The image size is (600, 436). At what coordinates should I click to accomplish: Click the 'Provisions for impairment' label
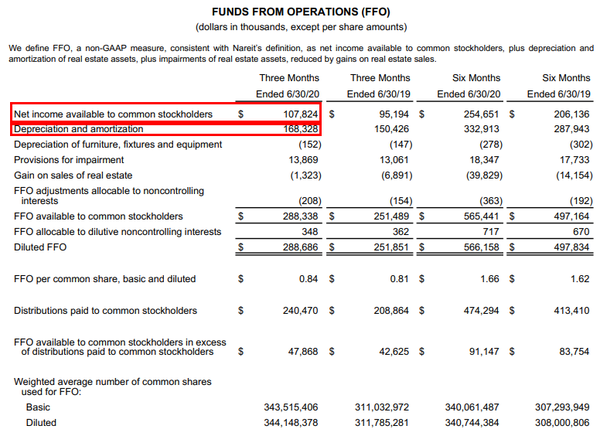click(69, 160)
